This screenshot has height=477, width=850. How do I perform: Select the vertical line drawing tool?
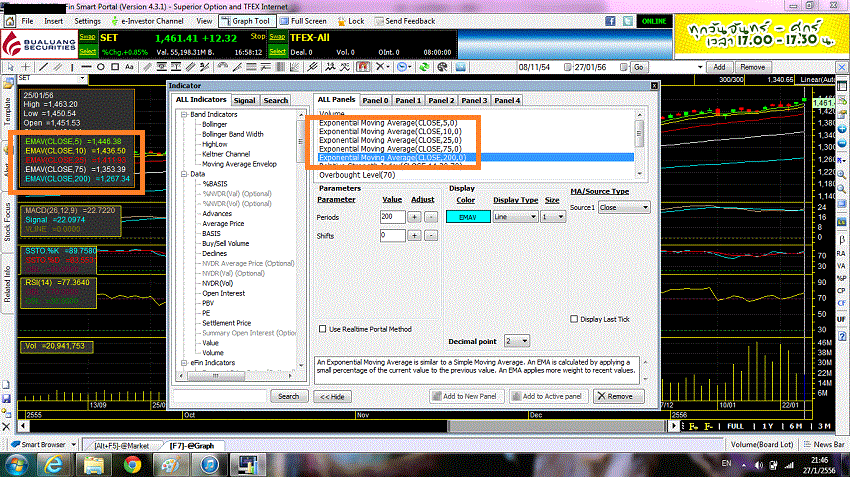pos(72,67)
